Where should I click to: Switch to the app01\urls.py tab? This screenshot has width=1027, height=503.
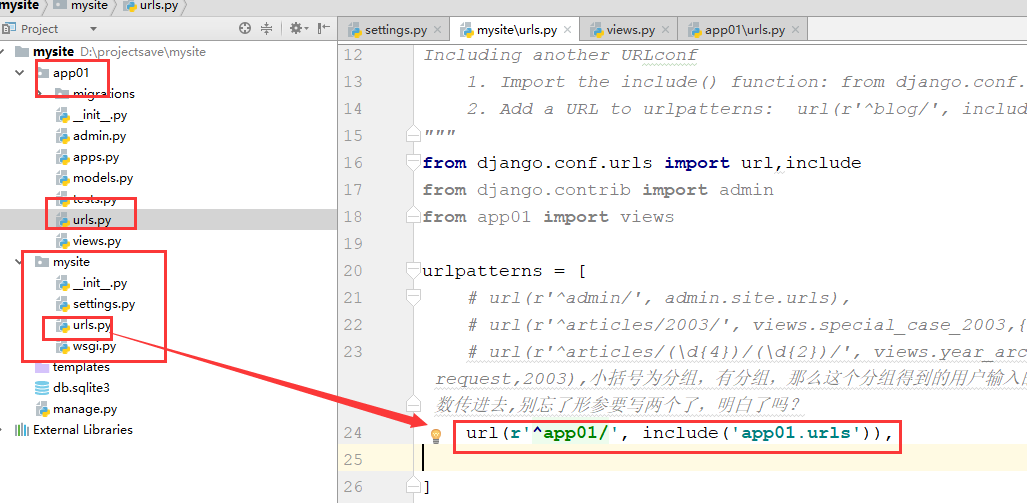pyautogui.click(x=744, y=30)
